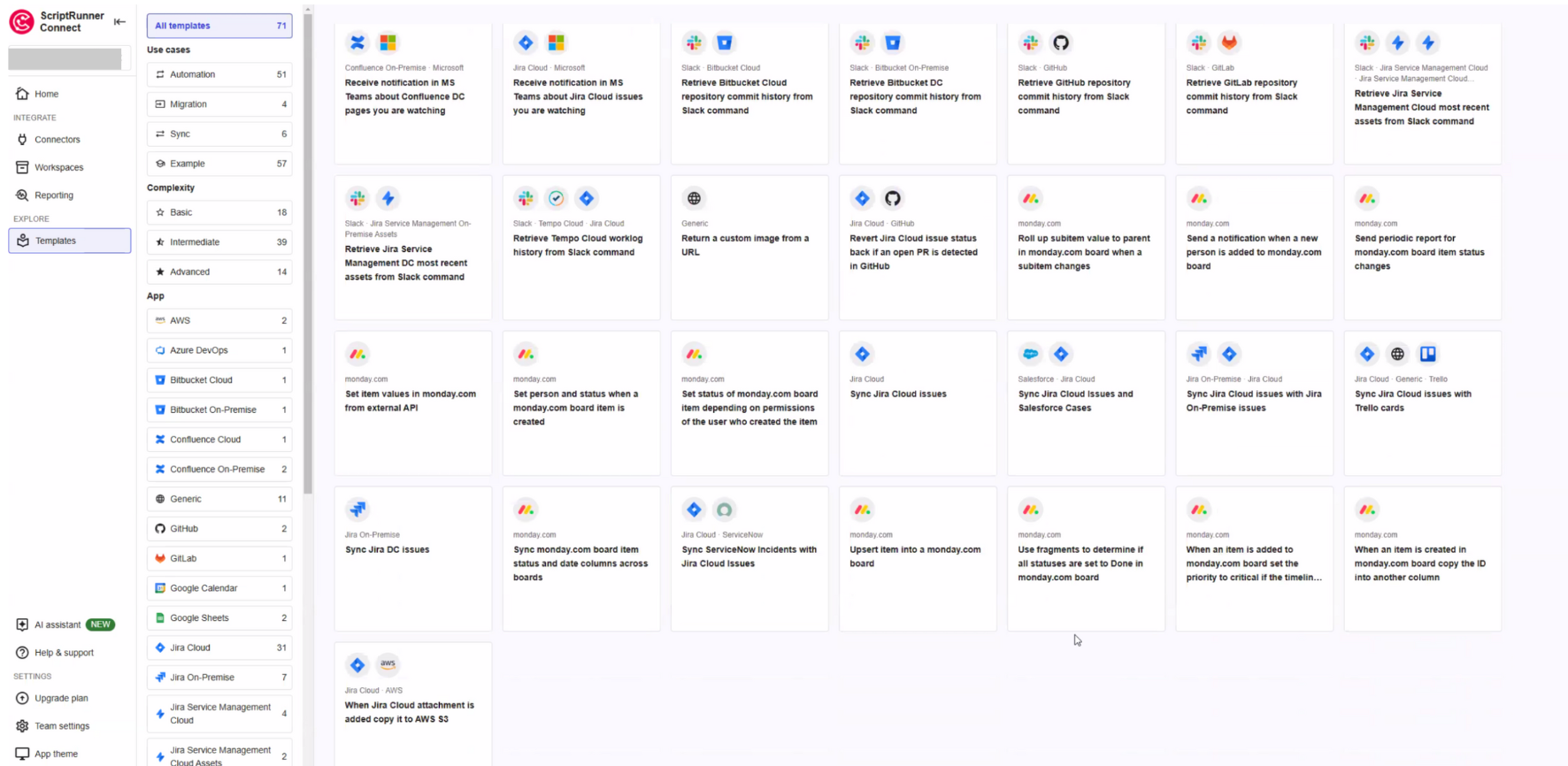Filter templates by Google Calendar app
The height and width of the screenshot is (766, 1568).
tap(219, 588)
